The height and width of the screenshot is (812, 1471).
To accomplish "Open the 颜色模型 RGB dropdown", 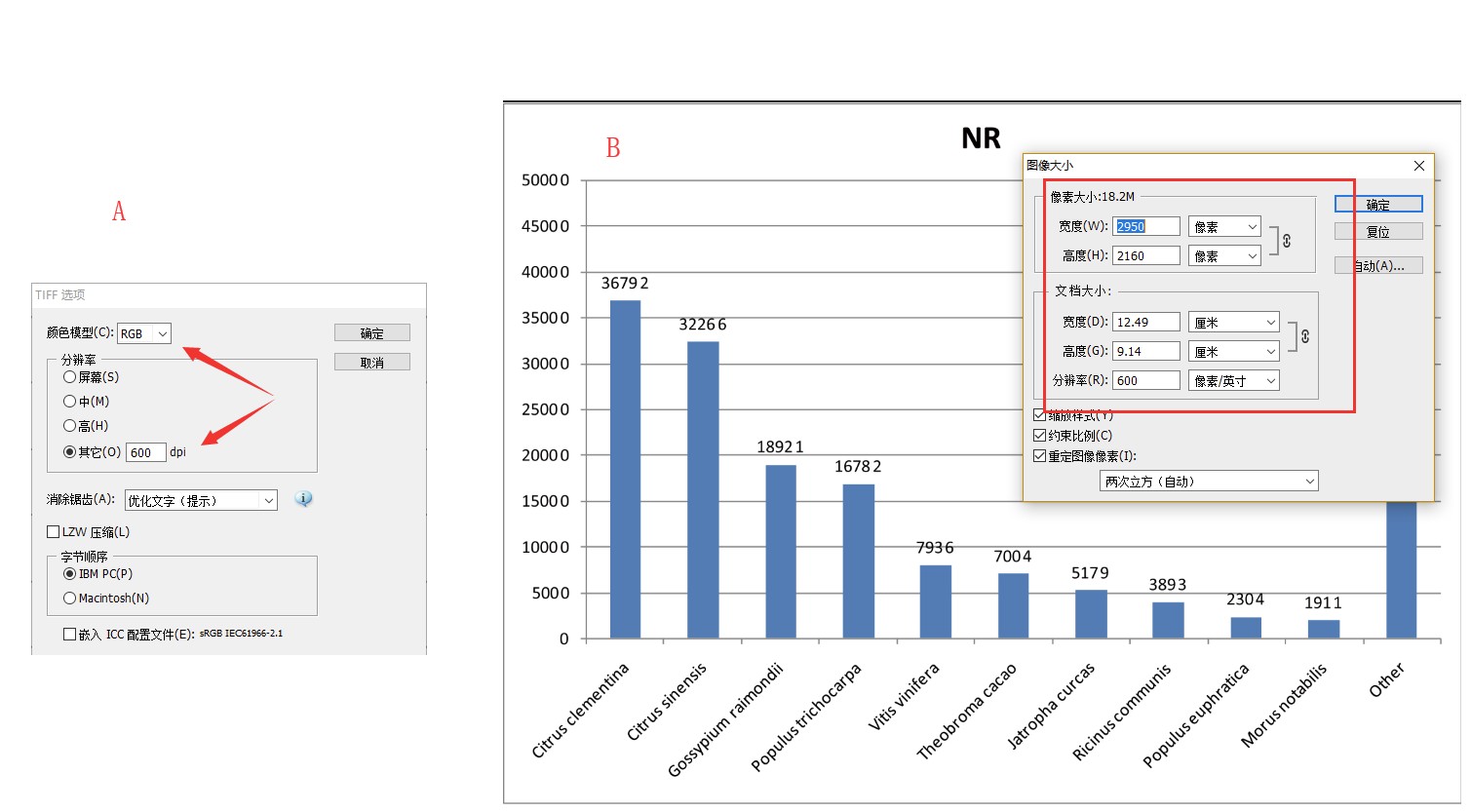I will coord(144,333).
